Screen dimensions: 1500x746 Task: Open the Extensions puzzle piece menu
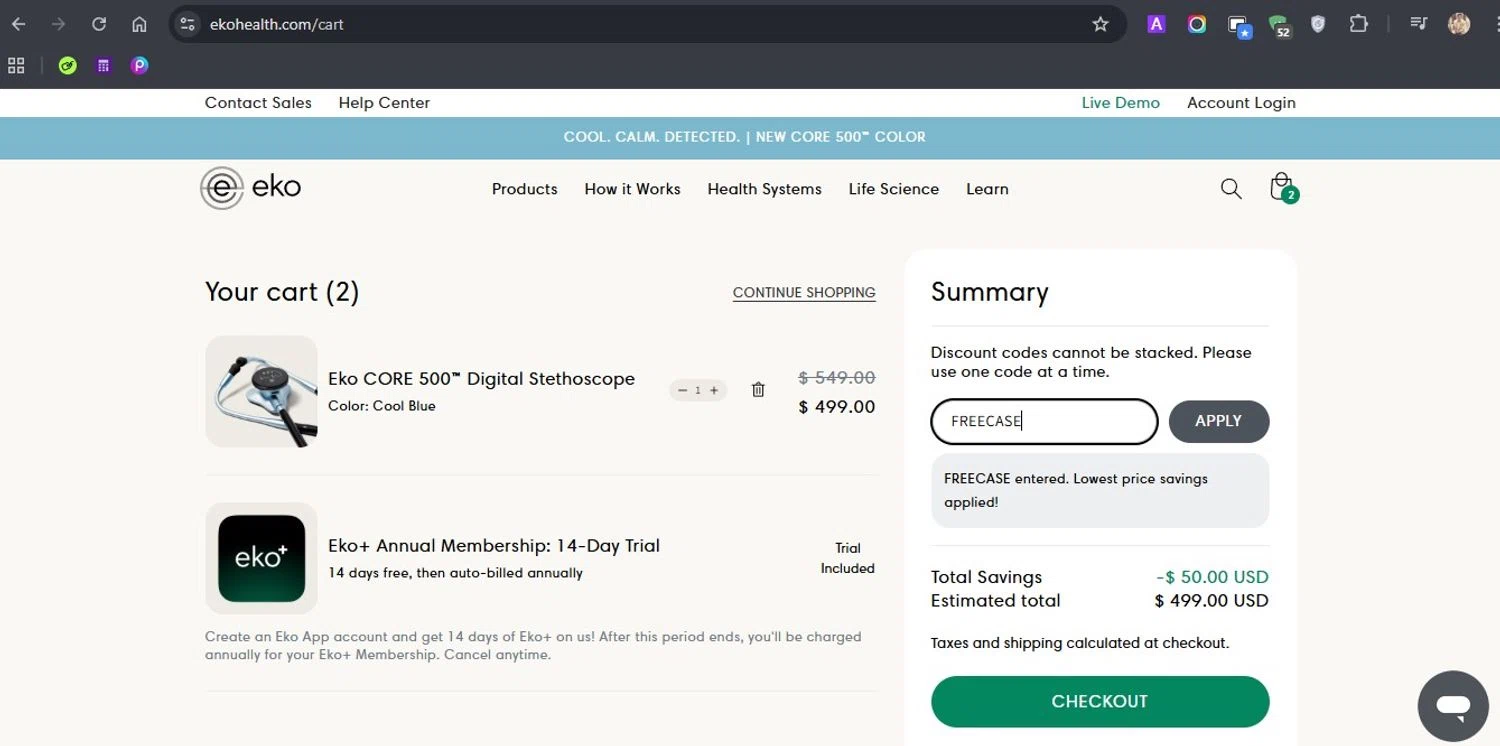pyautogui.click(x=1358, y=24)
